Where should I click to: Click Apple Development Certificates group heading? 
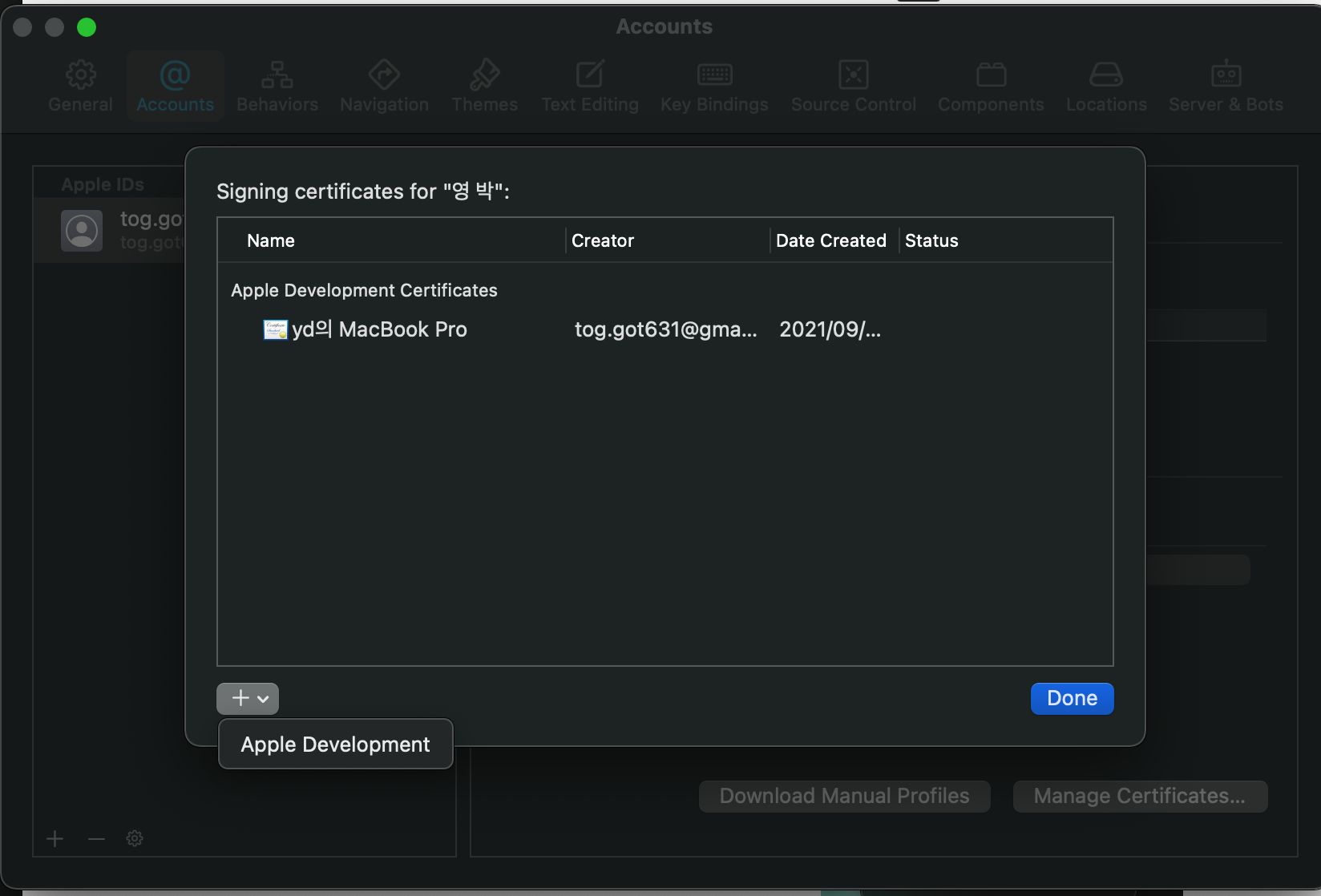(364, 290)
